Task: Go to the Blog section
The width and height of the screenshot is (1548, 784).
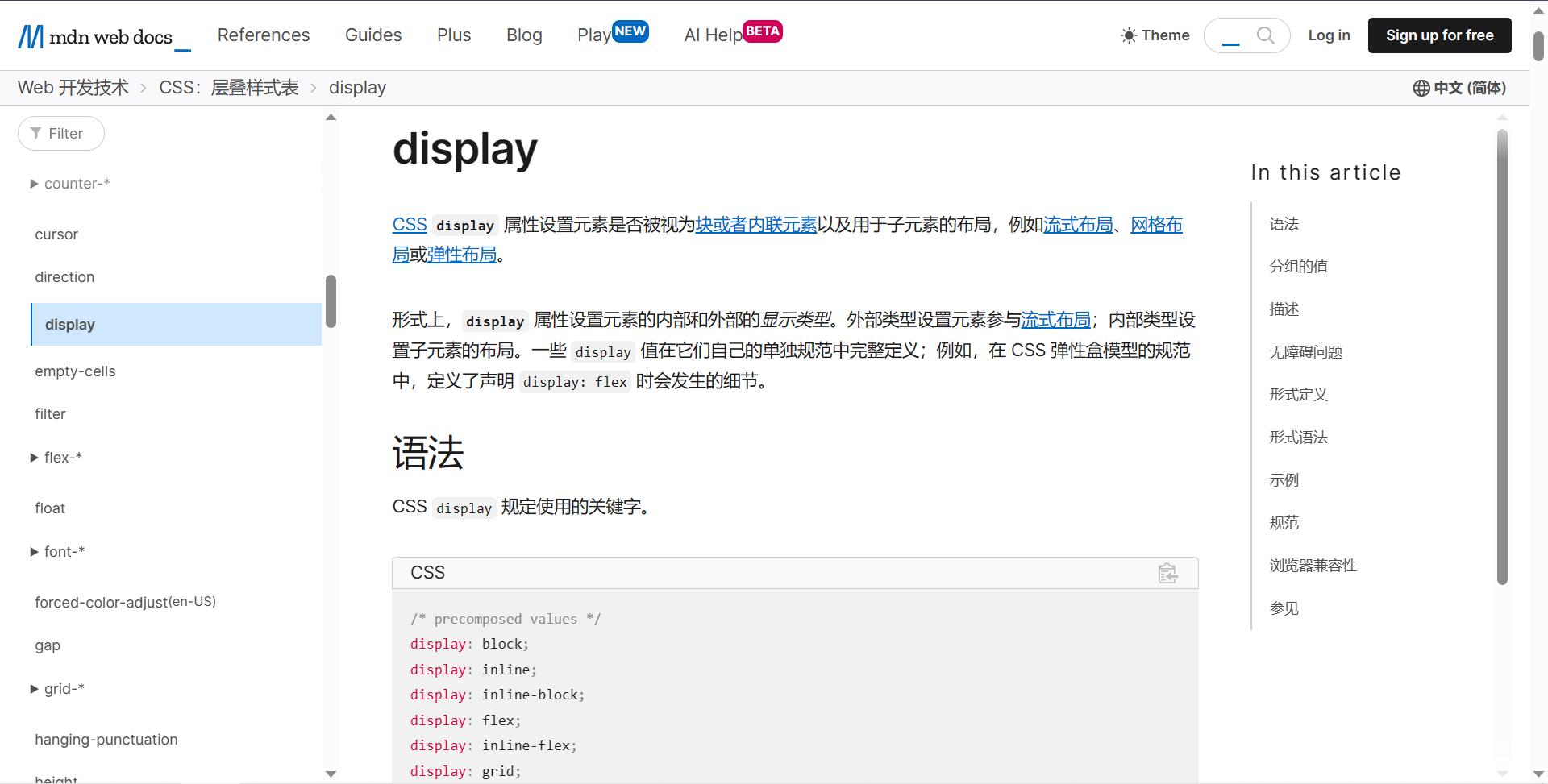Action: pyautogui.click(x=524, y=35)
